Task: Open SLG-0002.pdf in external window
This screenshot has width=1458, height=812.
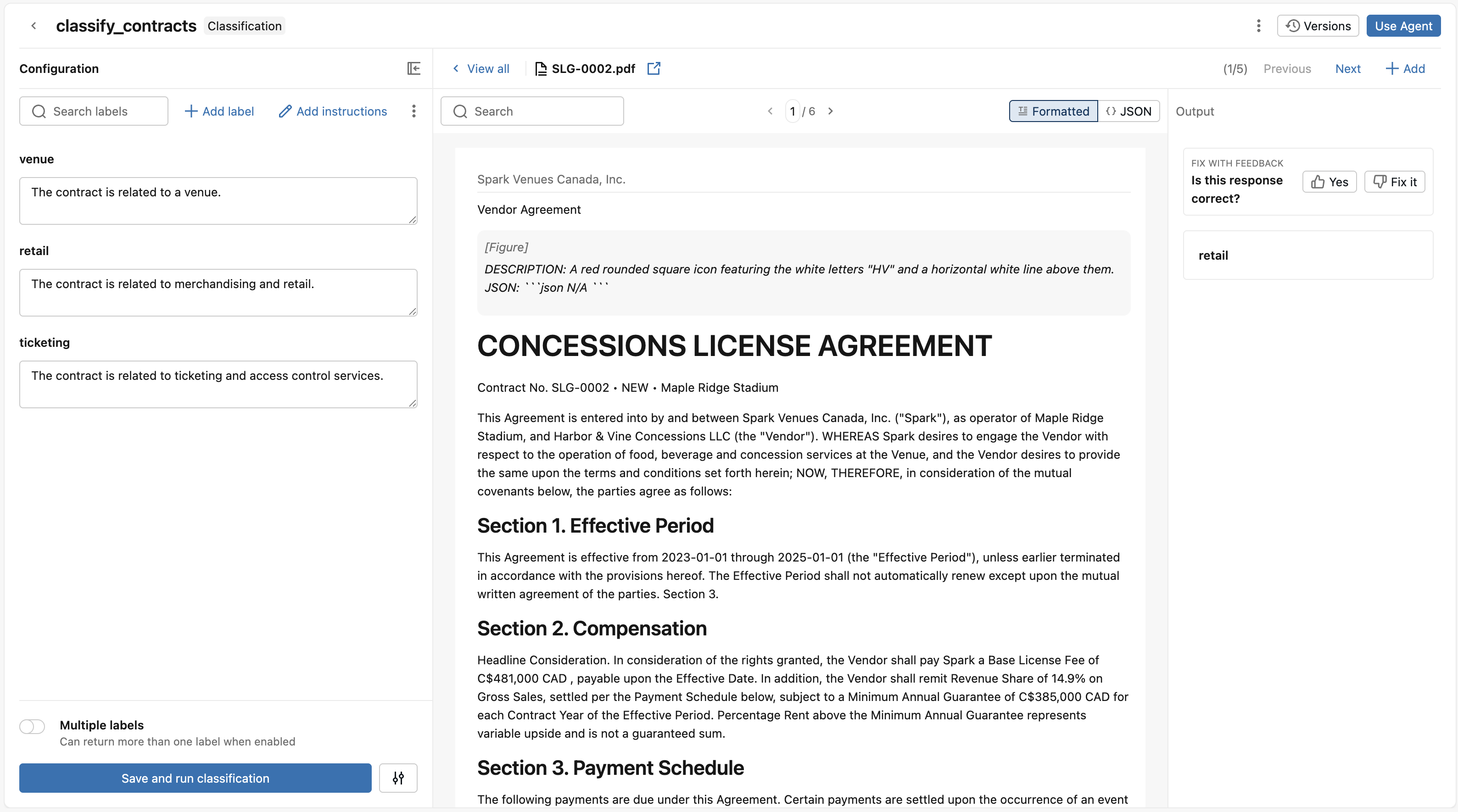Action: pos(654,68)
